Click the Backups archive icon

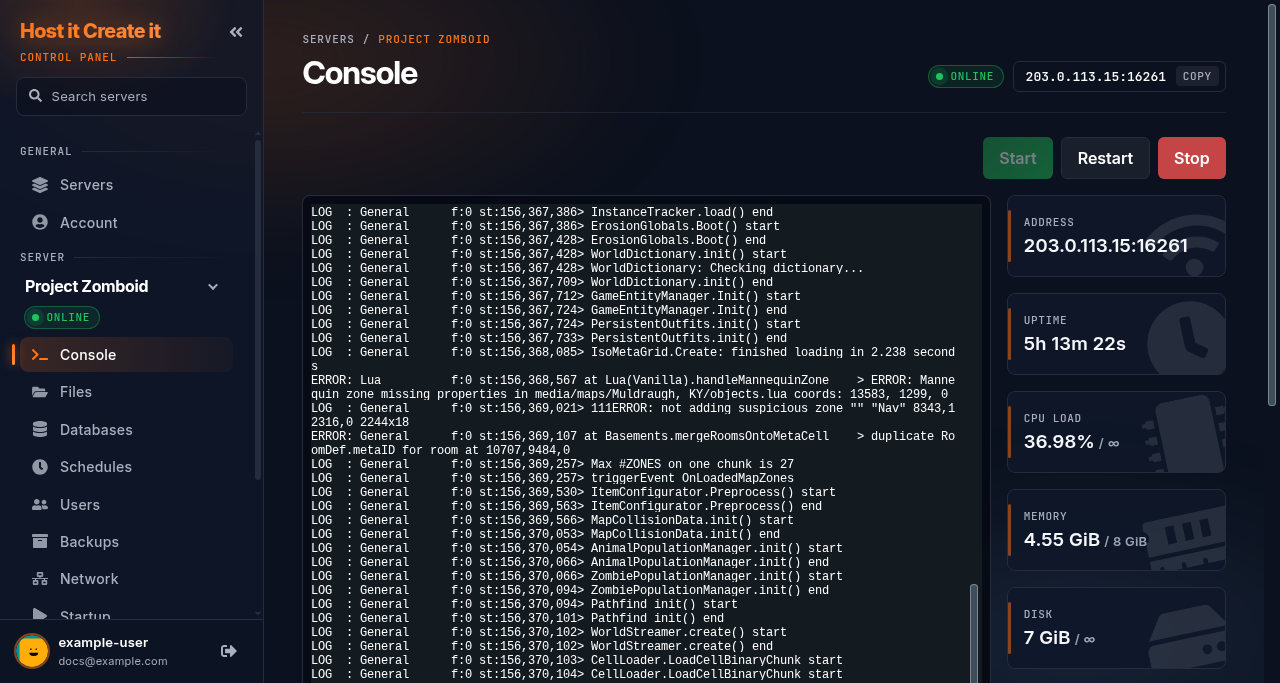pos(40,542)
